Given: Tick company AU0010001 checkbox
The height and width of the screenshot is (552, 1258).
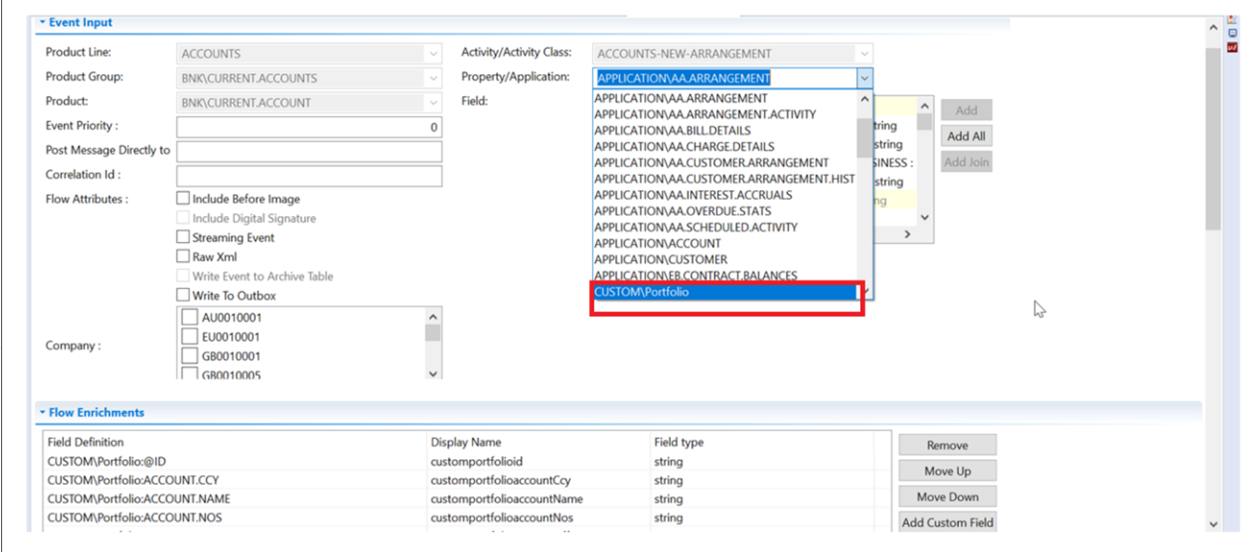Looking at the screenshot, I should coord(190,318).
